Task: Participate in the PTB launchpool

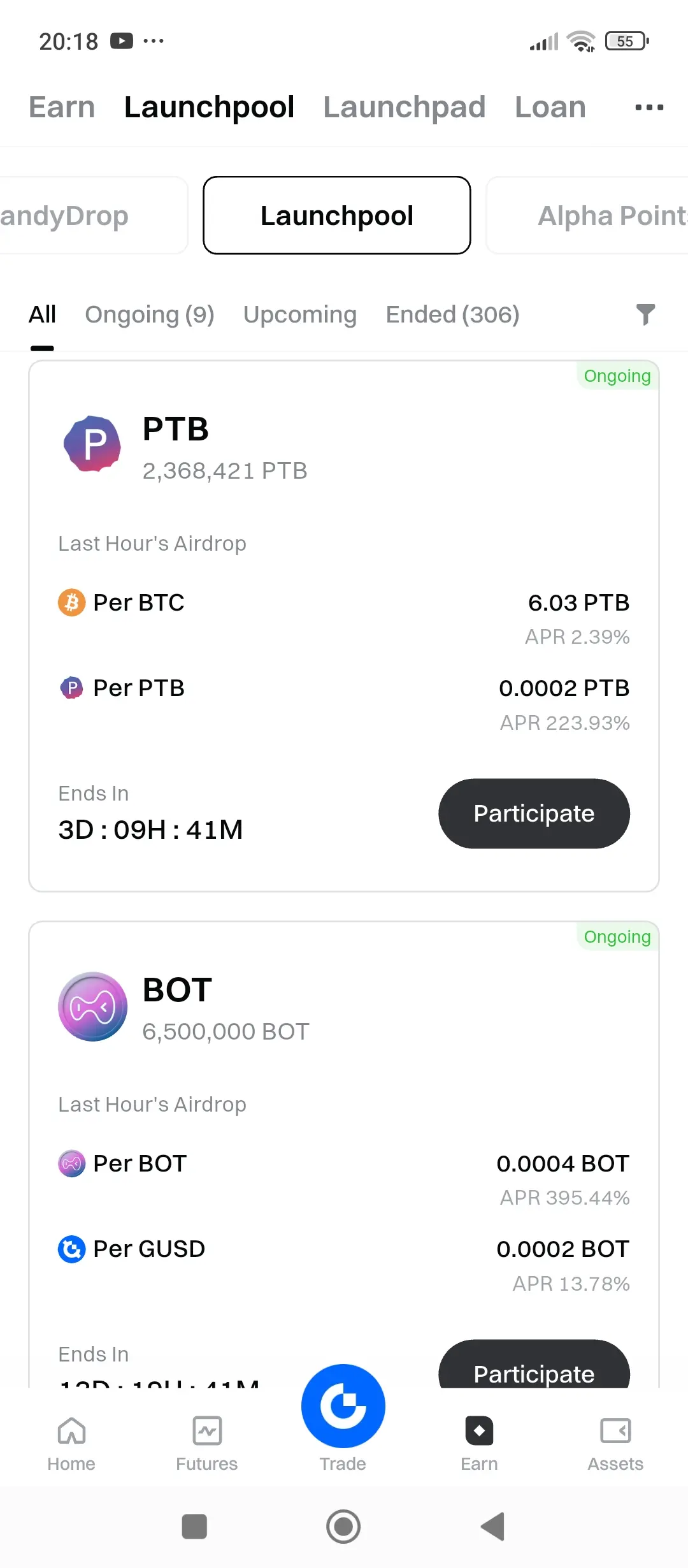Action: pyautogui.click(x=534, y=813)
